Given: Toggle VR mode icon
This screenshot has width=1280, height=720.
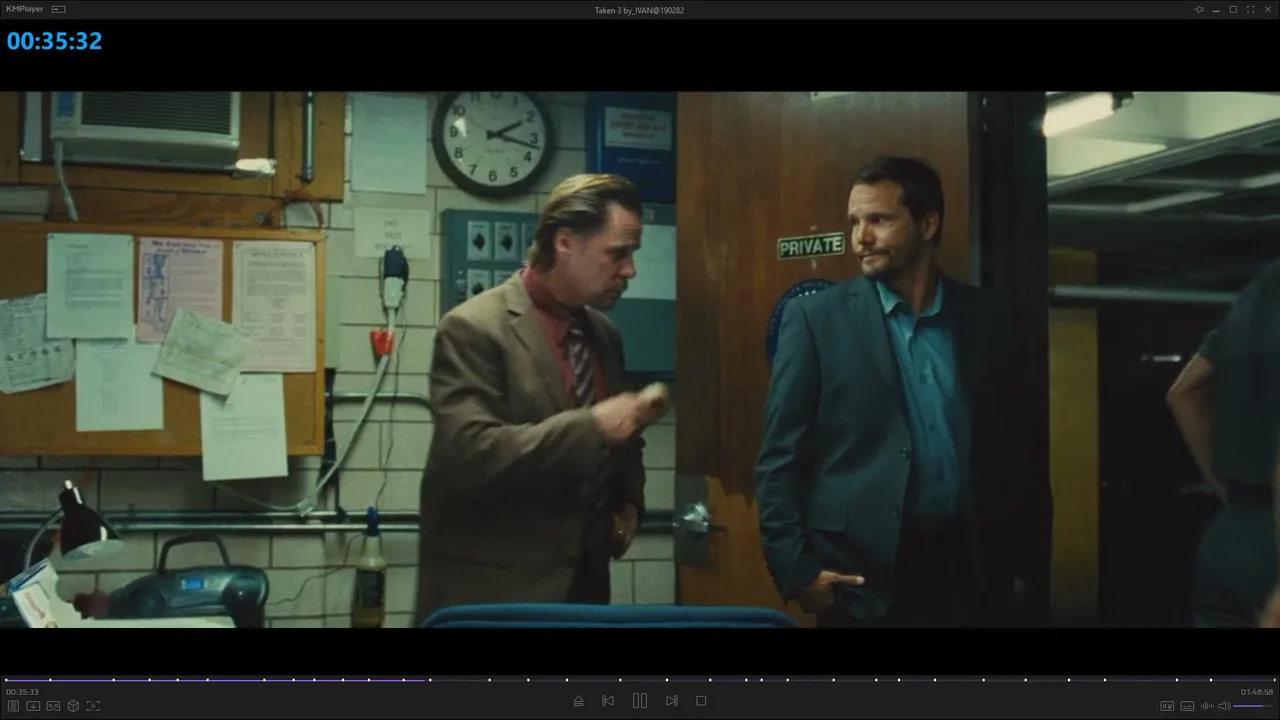Looking at the screenshot, I should pos(53,706).
